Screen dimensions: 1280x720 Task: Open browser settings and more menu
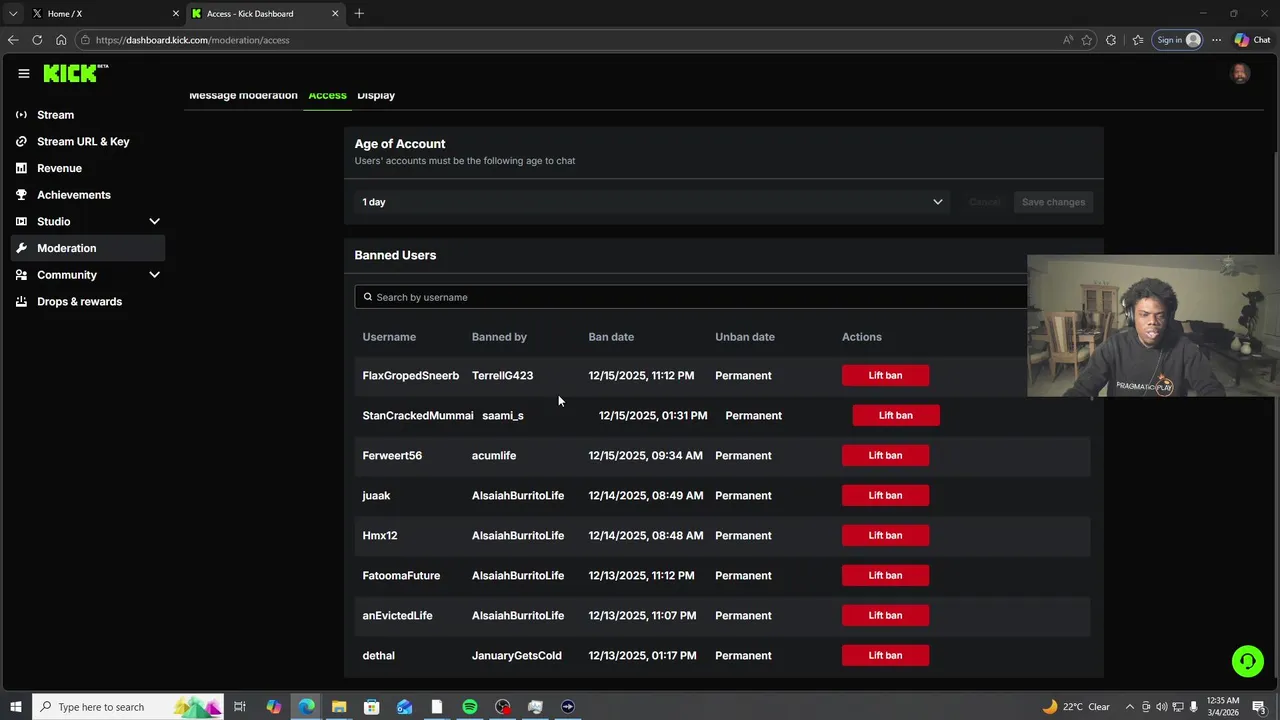(1216, 40)
